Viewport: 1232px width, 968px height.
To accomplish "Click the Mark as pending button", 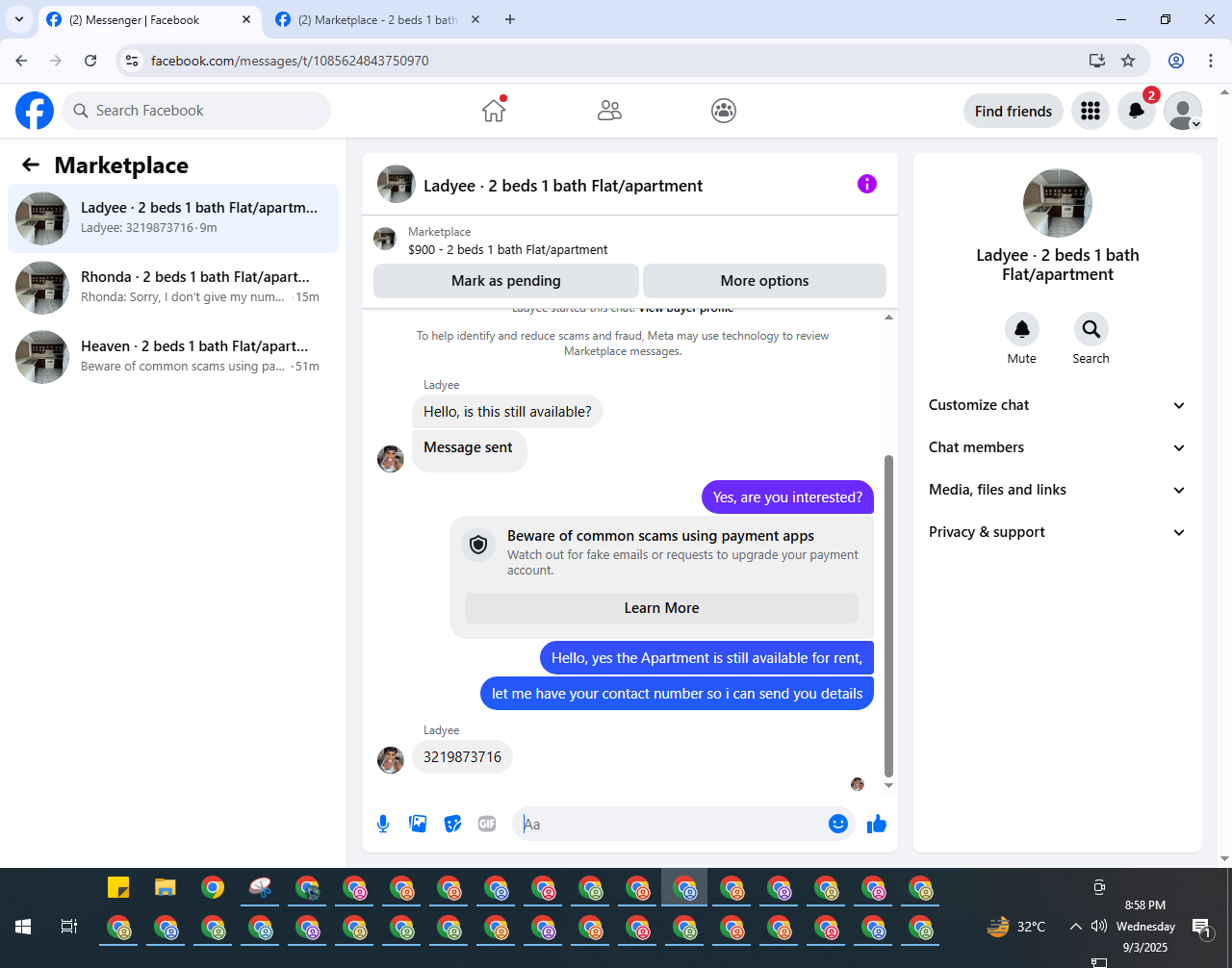I will click(x=506, y=281).
